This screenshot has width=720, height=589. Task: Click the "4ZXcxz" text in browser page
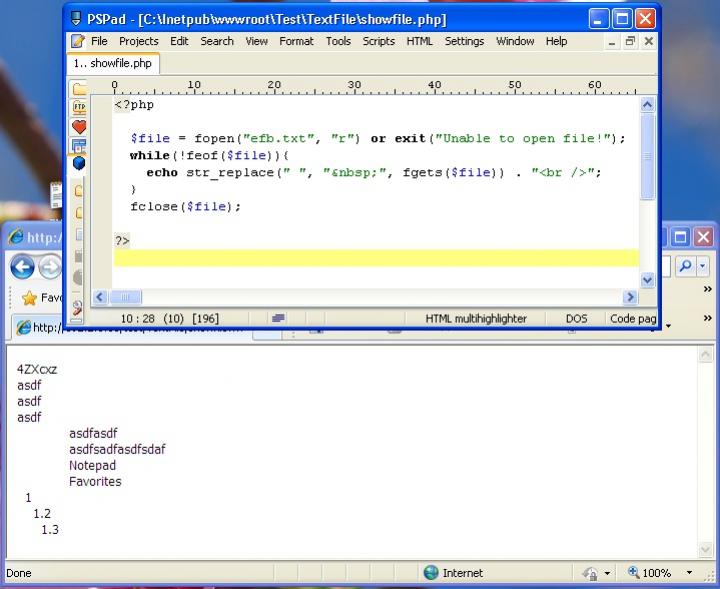click(37, 370)
